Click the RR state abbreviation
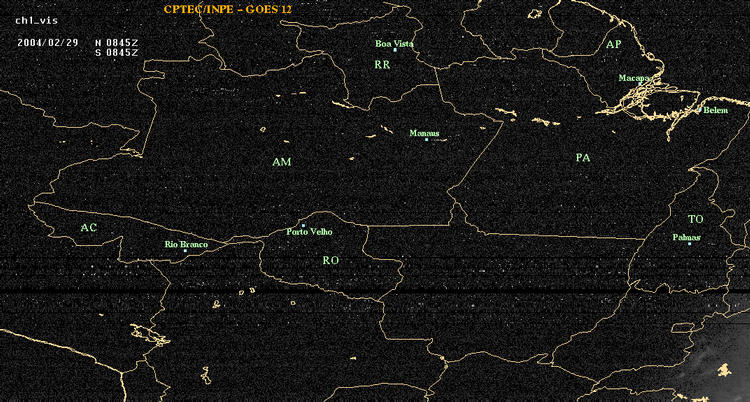Viewport: 750px width, 402px height. 382,65
